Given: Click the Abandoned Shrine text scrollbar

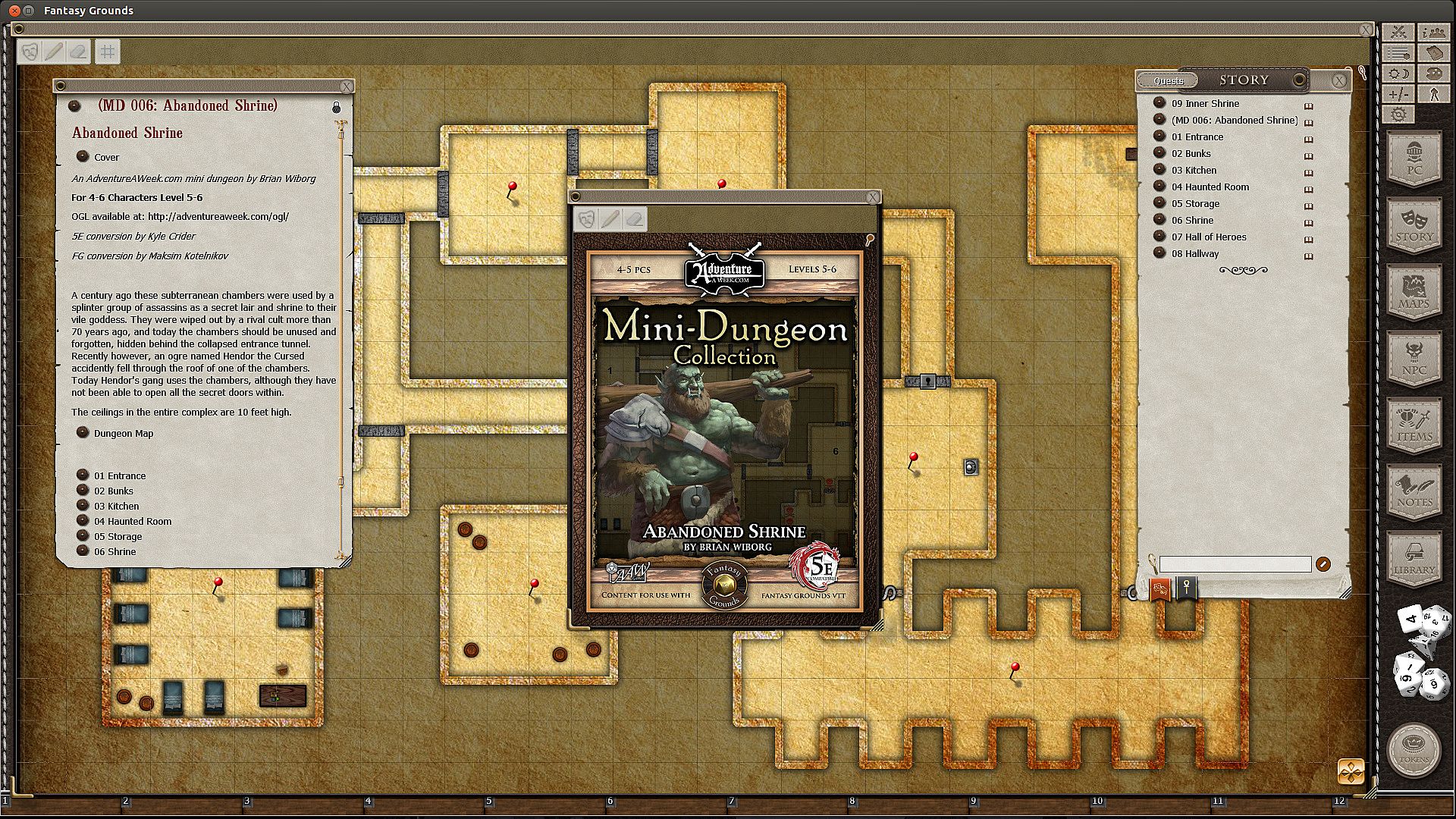Looking at the screenshot, I should 341,303.
